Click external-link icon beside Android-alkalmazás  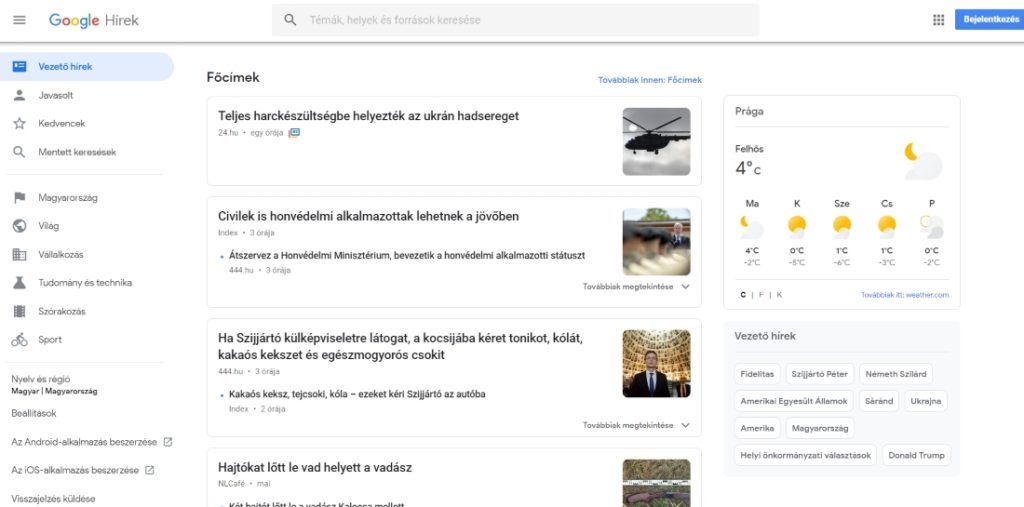168,442
